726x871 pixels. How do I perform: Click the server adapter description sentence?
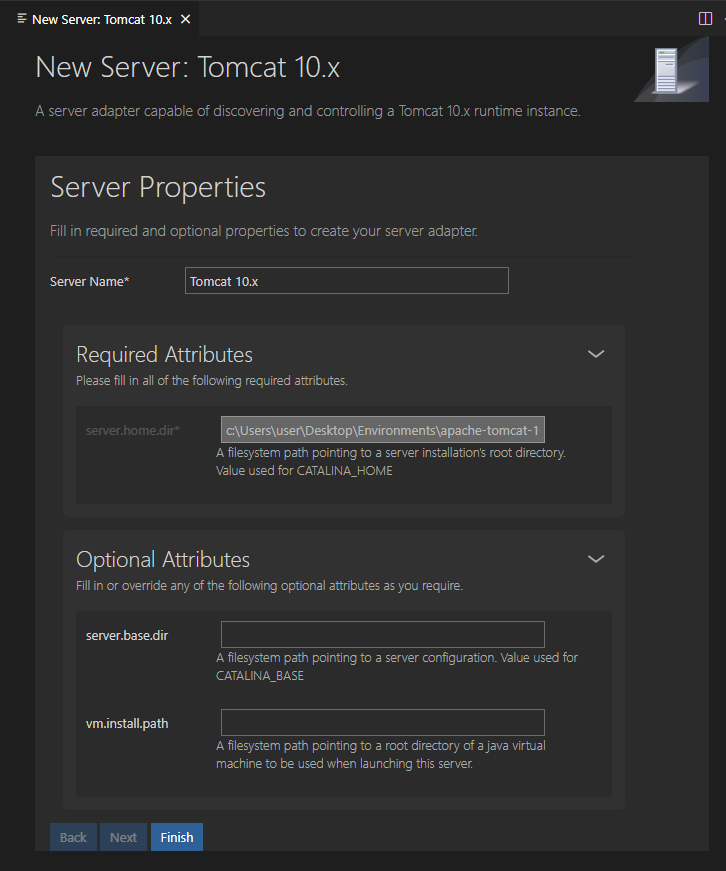pos(308,111)
